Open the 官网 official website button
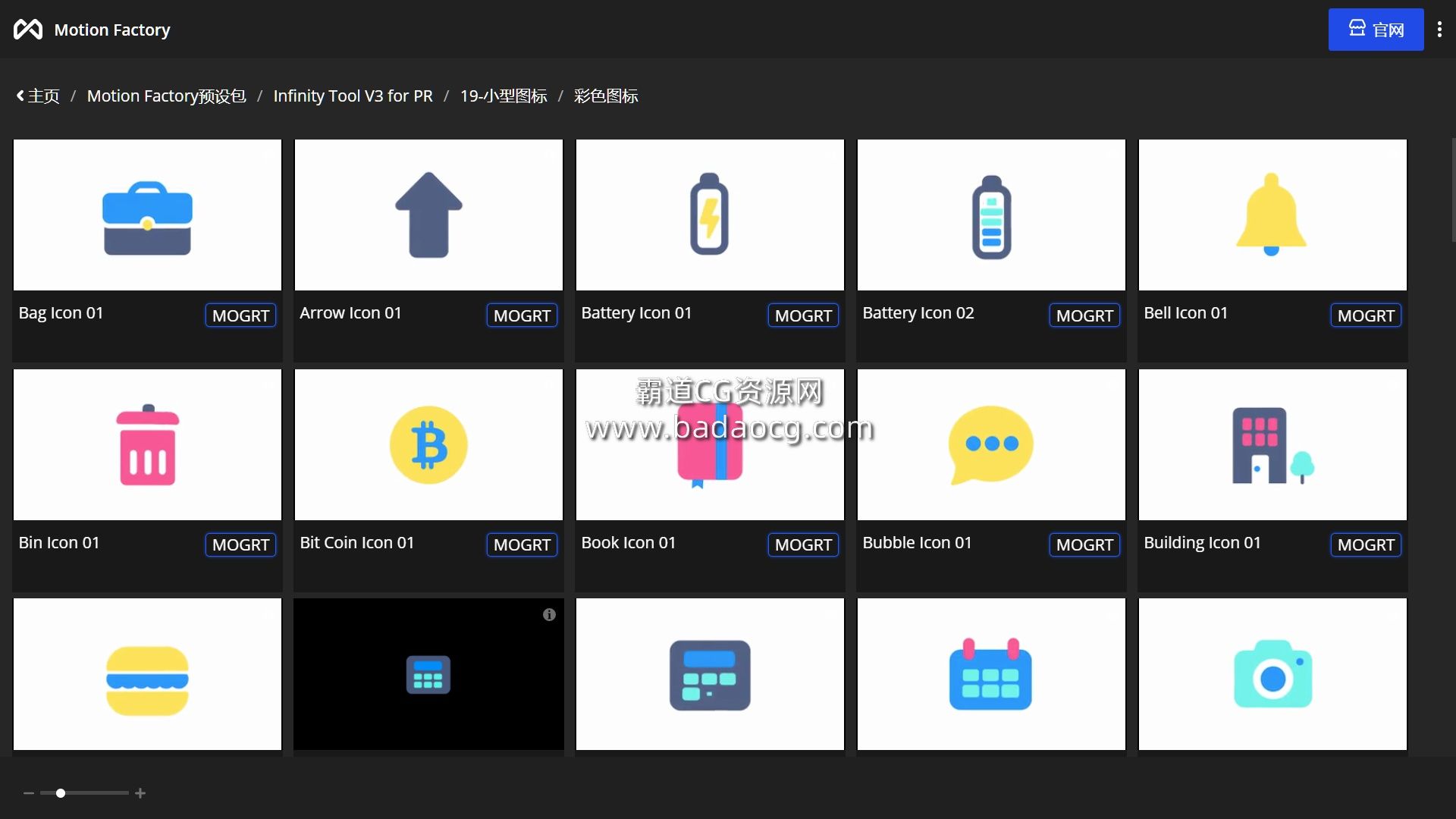Screen dimensions: 1456x819 coord(1376,30)
